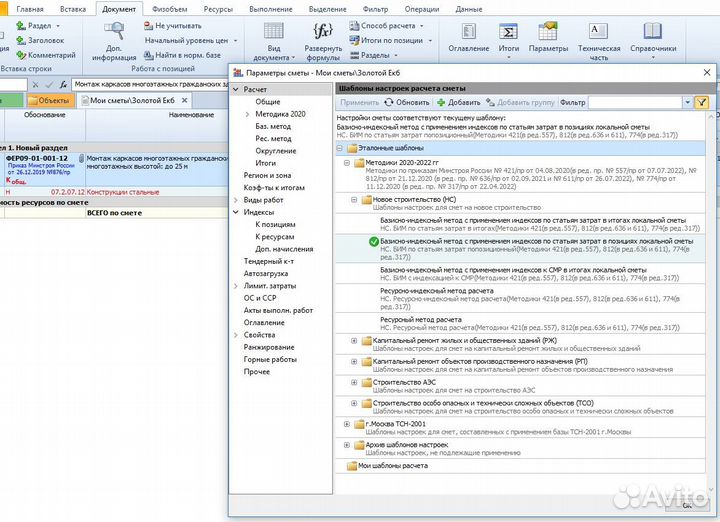720x522 pixels.
Task: Expand the Капитальный ремонт жилых зданий folder
Action: pyautogui.click(x=354, y=341)
